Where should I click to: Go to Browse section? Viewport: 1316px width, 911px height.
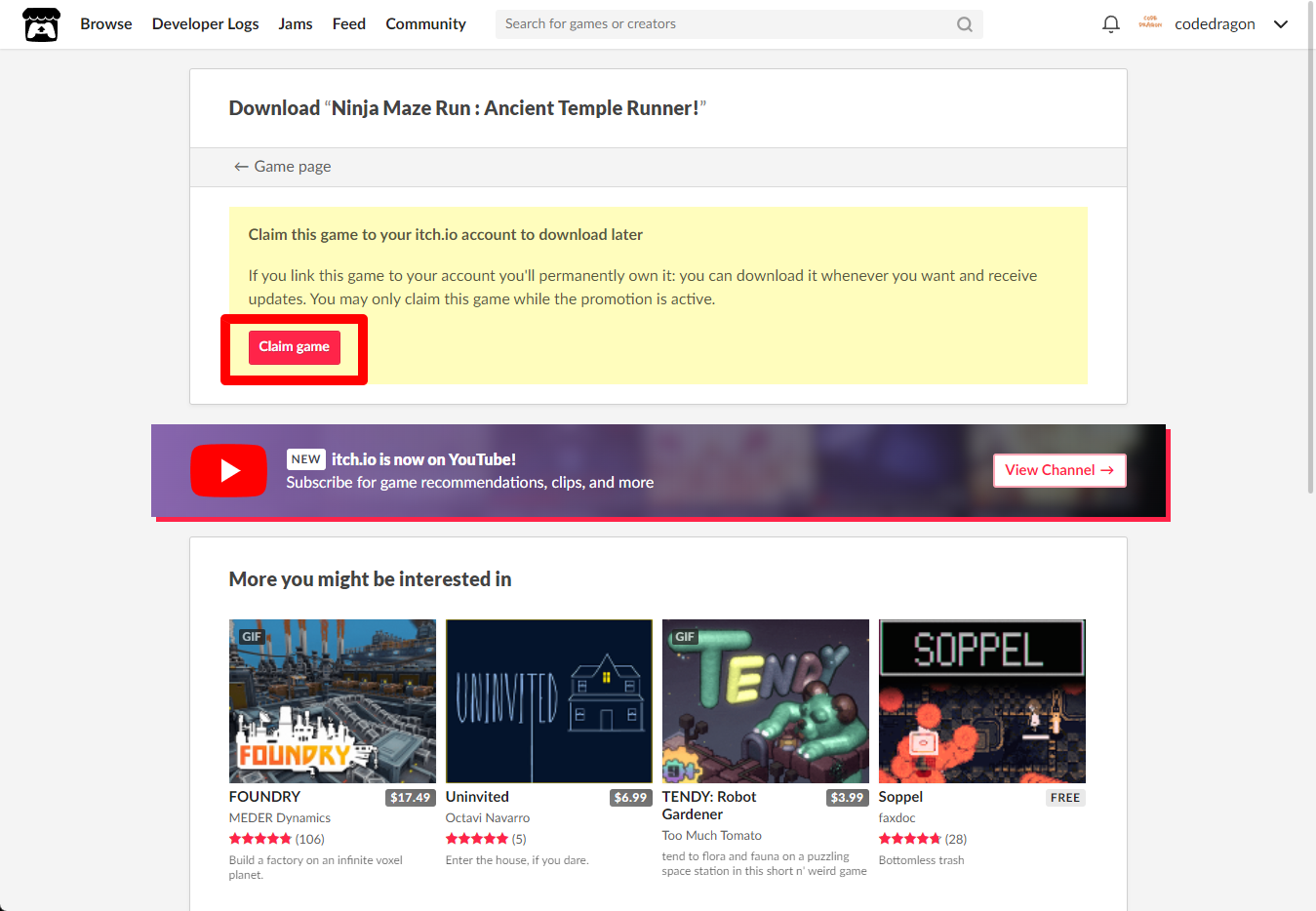pyautogui.click(x=106, y=24)
